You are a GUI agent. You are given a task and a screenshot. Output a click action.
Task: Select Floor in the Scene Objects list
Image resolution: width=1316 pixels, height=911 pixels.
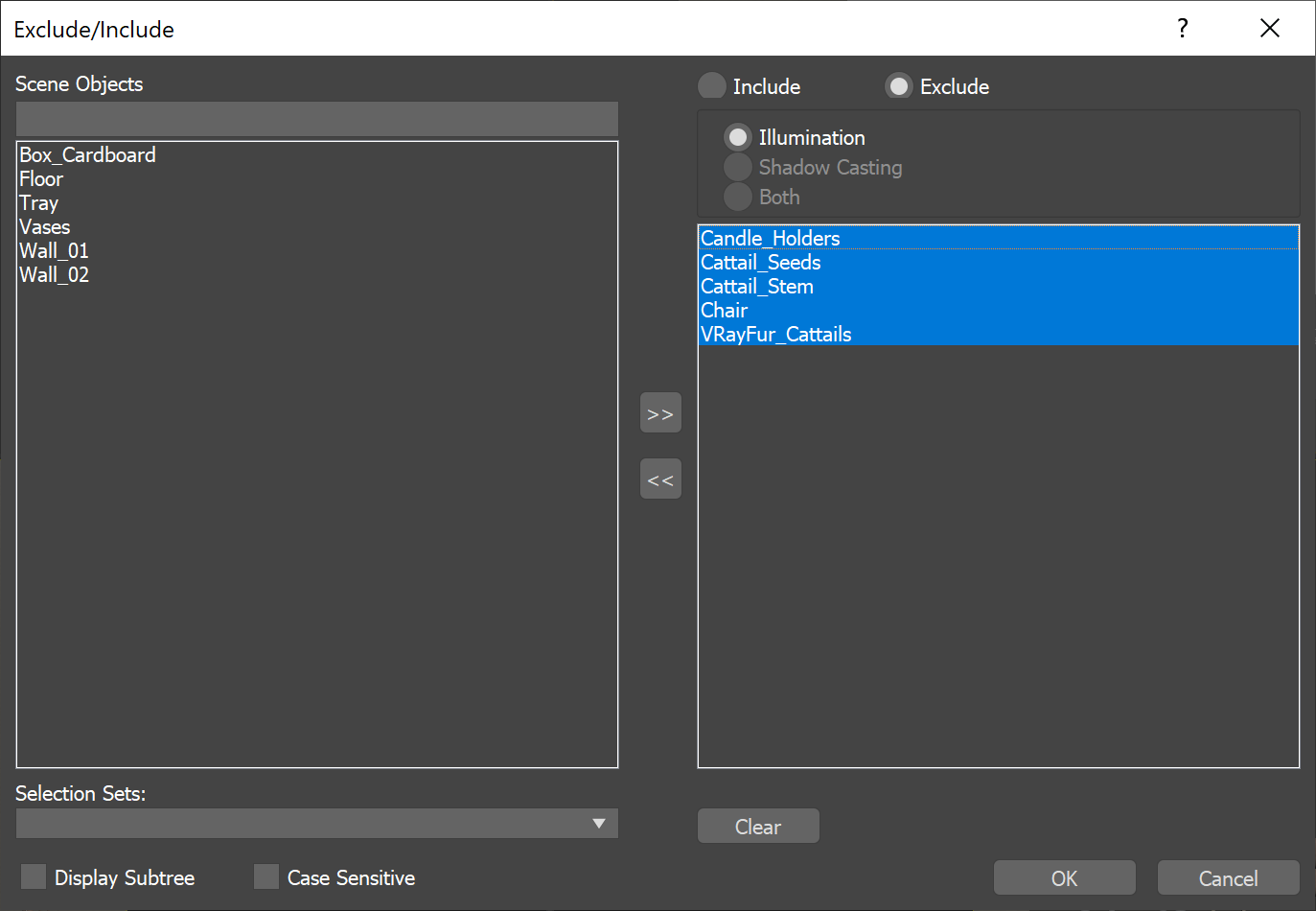(41, 178)
